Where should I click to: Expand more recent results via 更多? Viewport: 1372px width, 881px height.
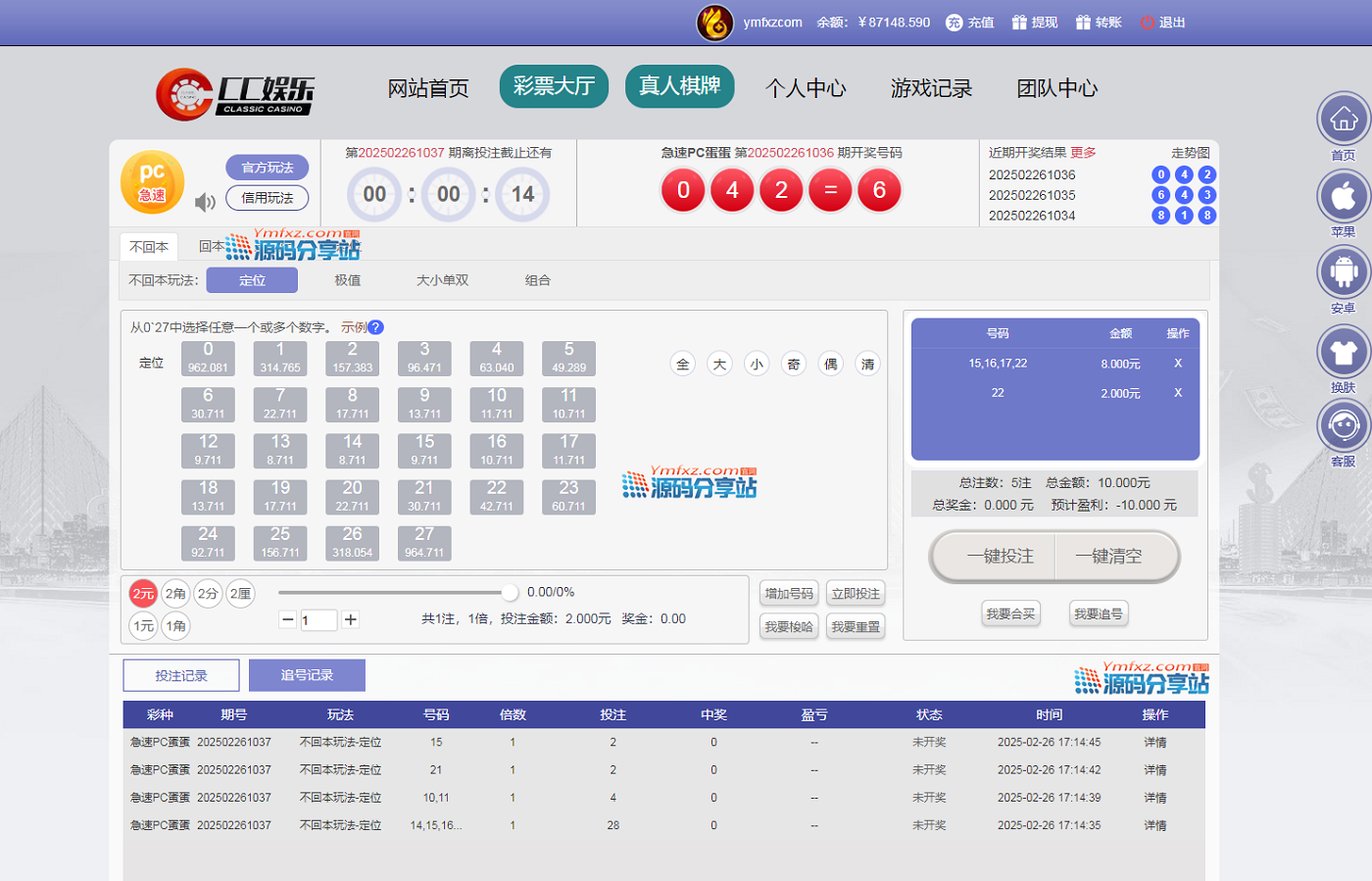1083,153
